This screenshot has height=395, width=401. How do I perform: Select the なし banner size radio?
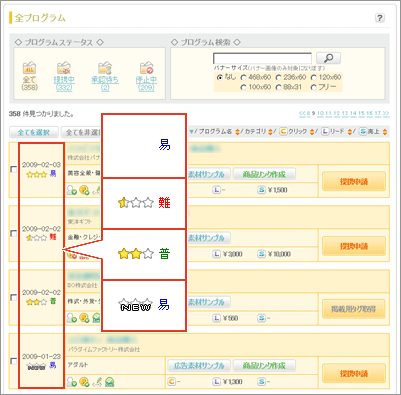[x=220, y=77]
